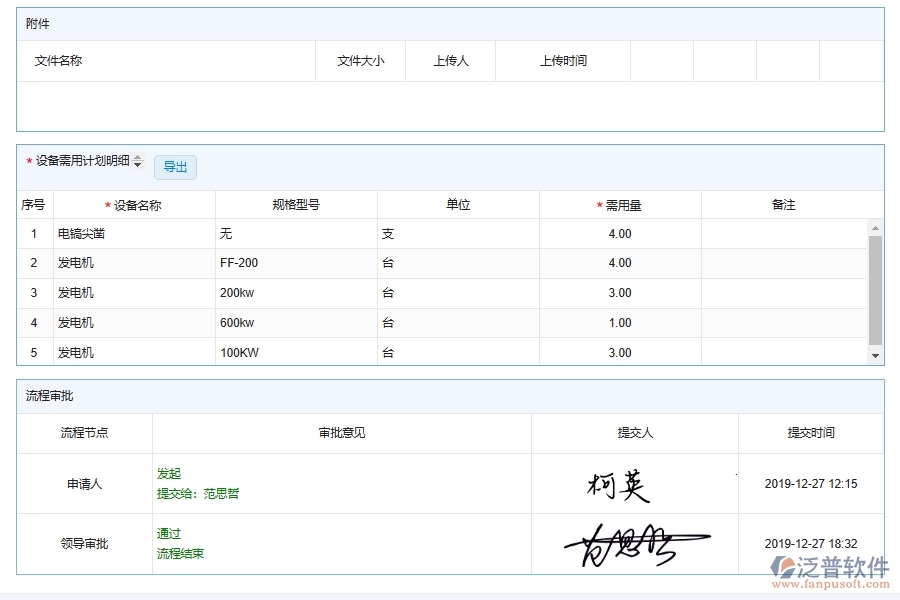The height and width of the screenshot is (600, 900).
Task: Click the 通过 link in 领导审批 row
Action: click(167, 533)
